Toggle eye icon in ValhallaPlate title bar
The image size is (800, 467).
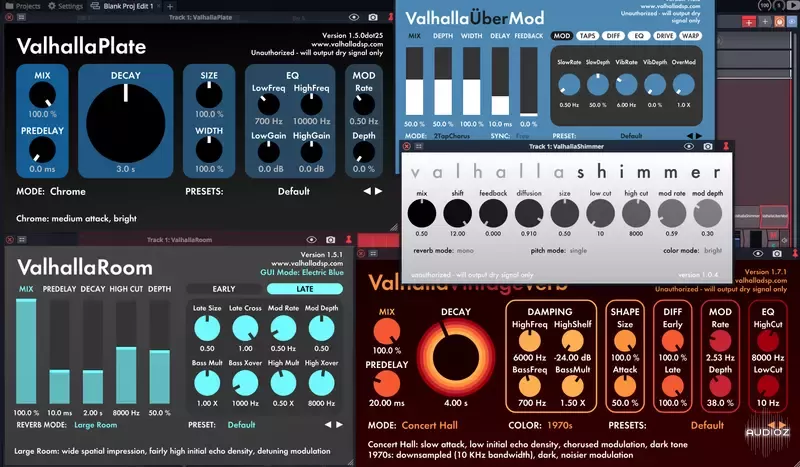[354, 17]
